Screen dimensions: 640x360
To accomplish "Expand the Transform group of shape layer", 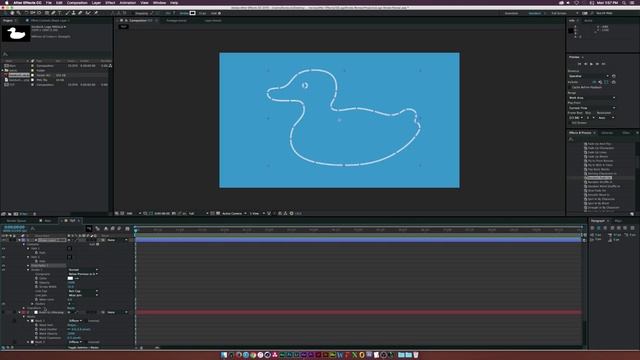I will click(24, 308).
